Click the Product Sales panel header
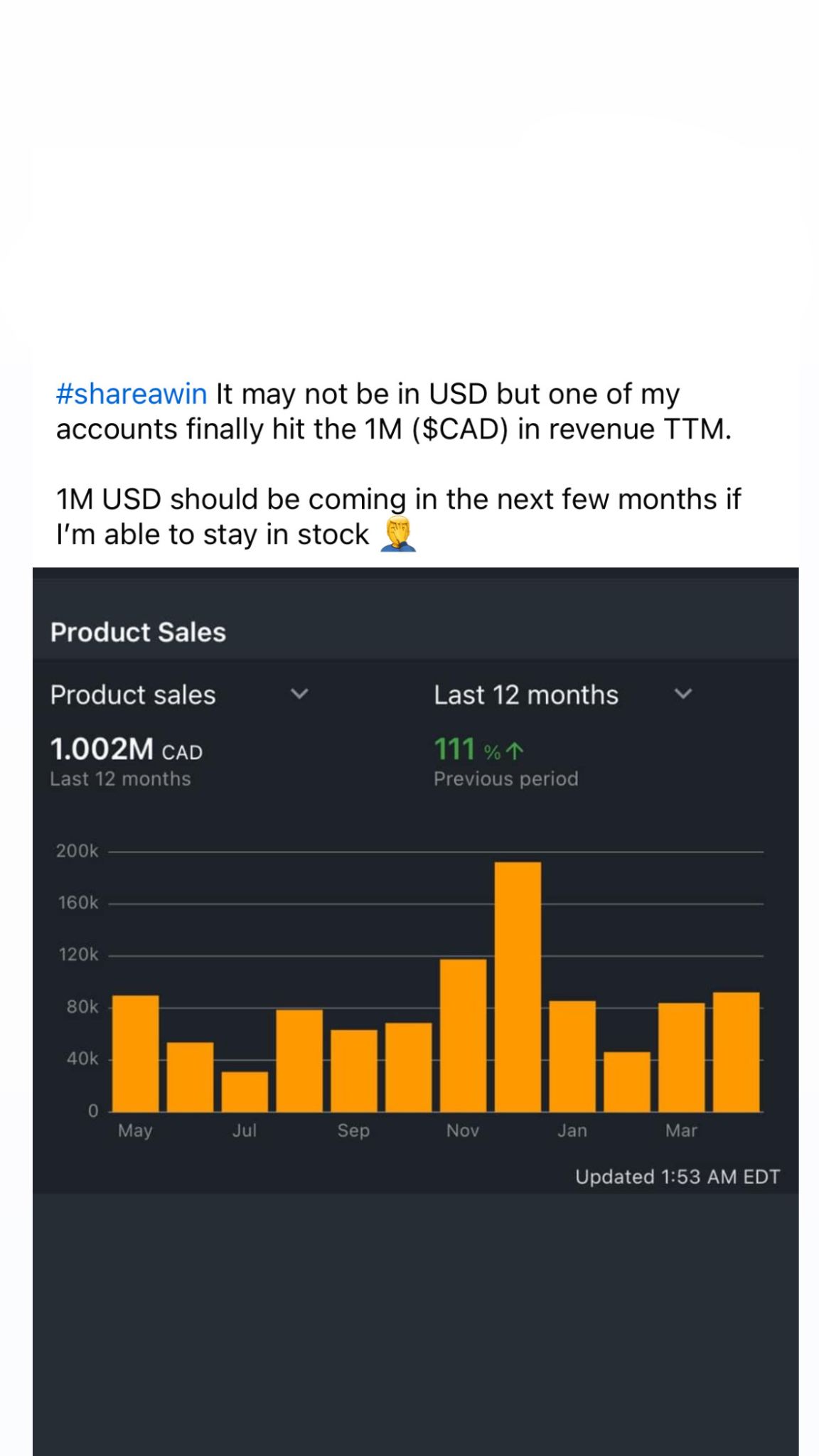819x1456 pixels. pos(138,632)
